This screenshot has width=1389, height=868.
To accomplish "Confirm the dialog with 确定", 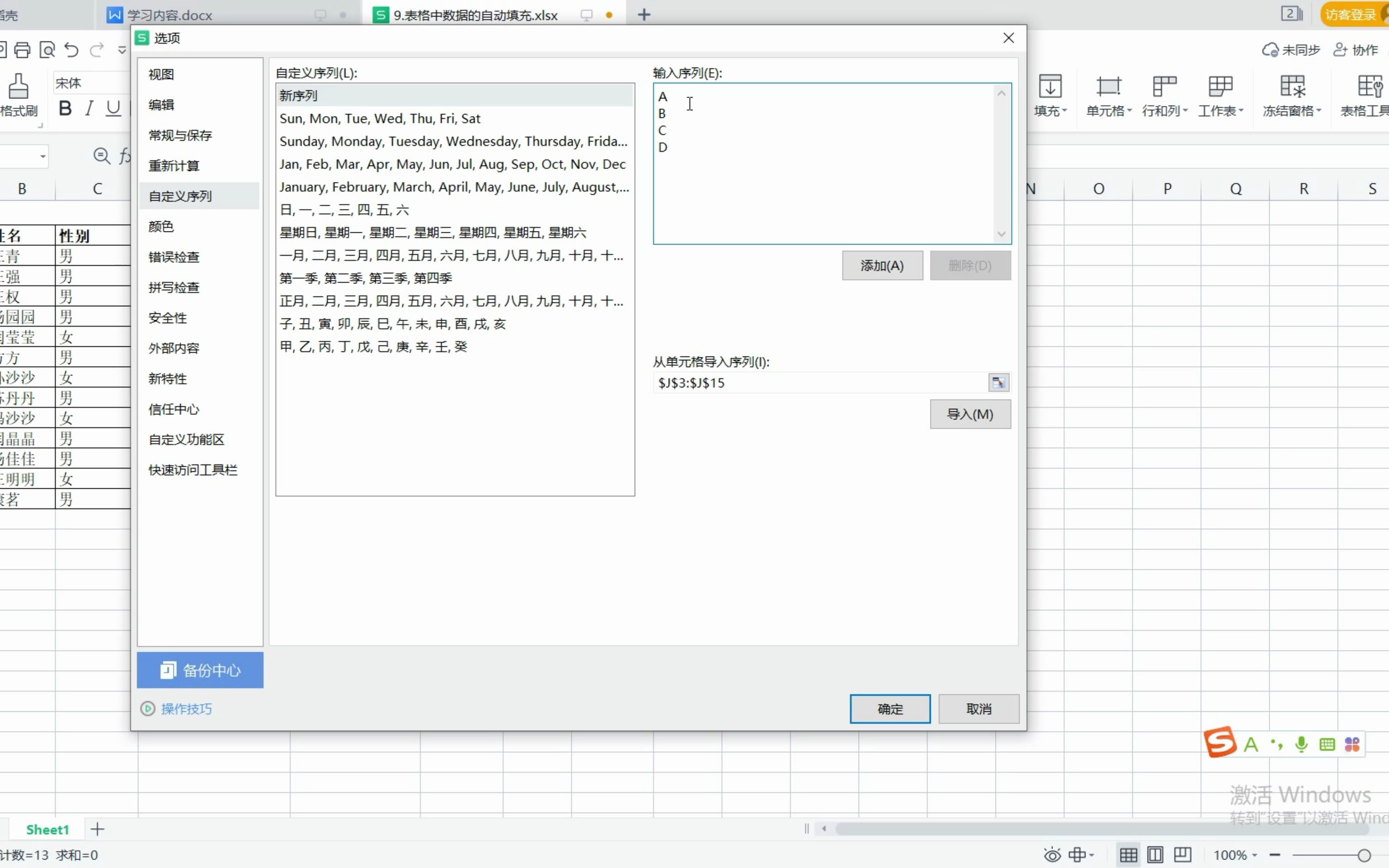I will tap(890, 708).
